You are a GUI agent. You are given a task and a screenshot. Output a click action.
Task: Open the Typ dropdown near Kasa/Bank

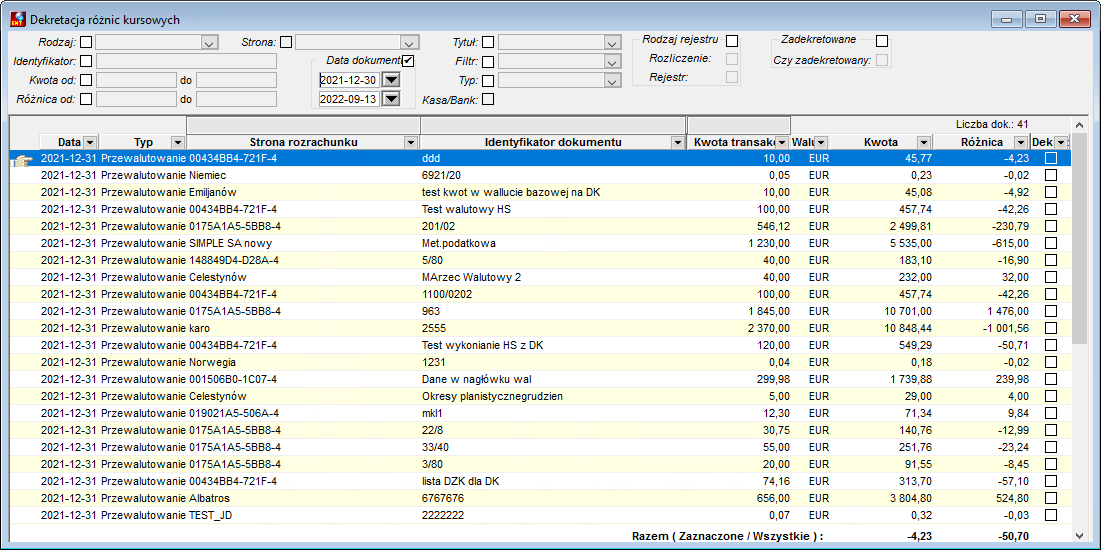610,81
